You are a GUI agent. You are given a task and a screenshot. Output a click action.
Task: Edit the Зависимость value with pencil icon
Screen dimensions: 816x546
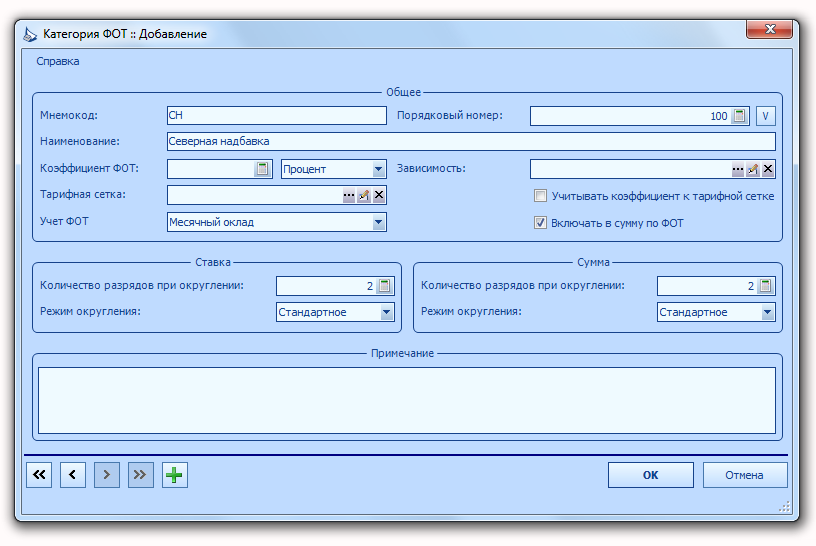(x=753, y=169)
